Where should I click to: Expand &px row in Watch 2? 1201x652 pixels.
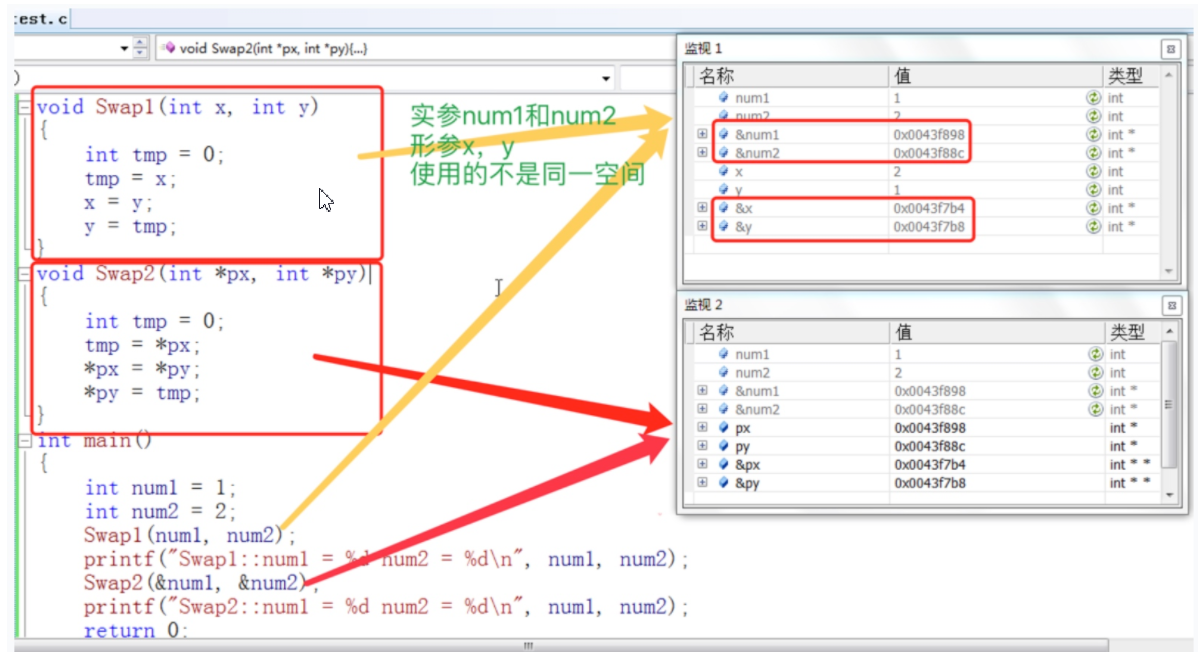[702, 465]
